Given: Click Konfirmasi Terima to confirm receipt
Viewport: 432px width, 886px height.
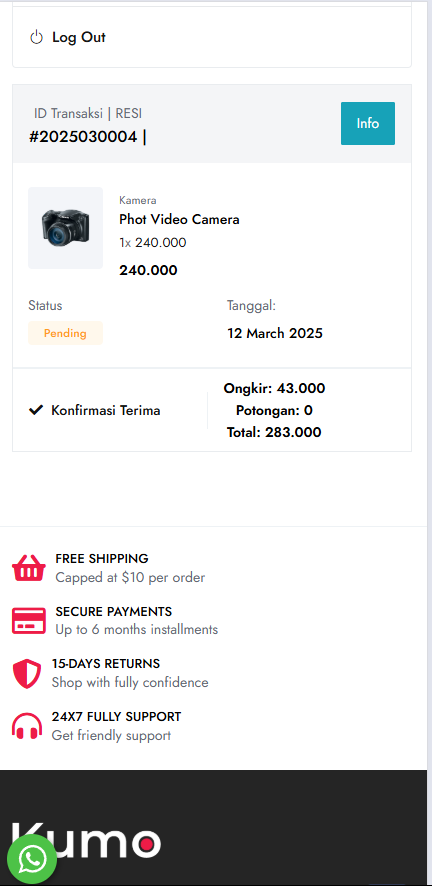Looking at the screenshot, I should pos(94,410).
